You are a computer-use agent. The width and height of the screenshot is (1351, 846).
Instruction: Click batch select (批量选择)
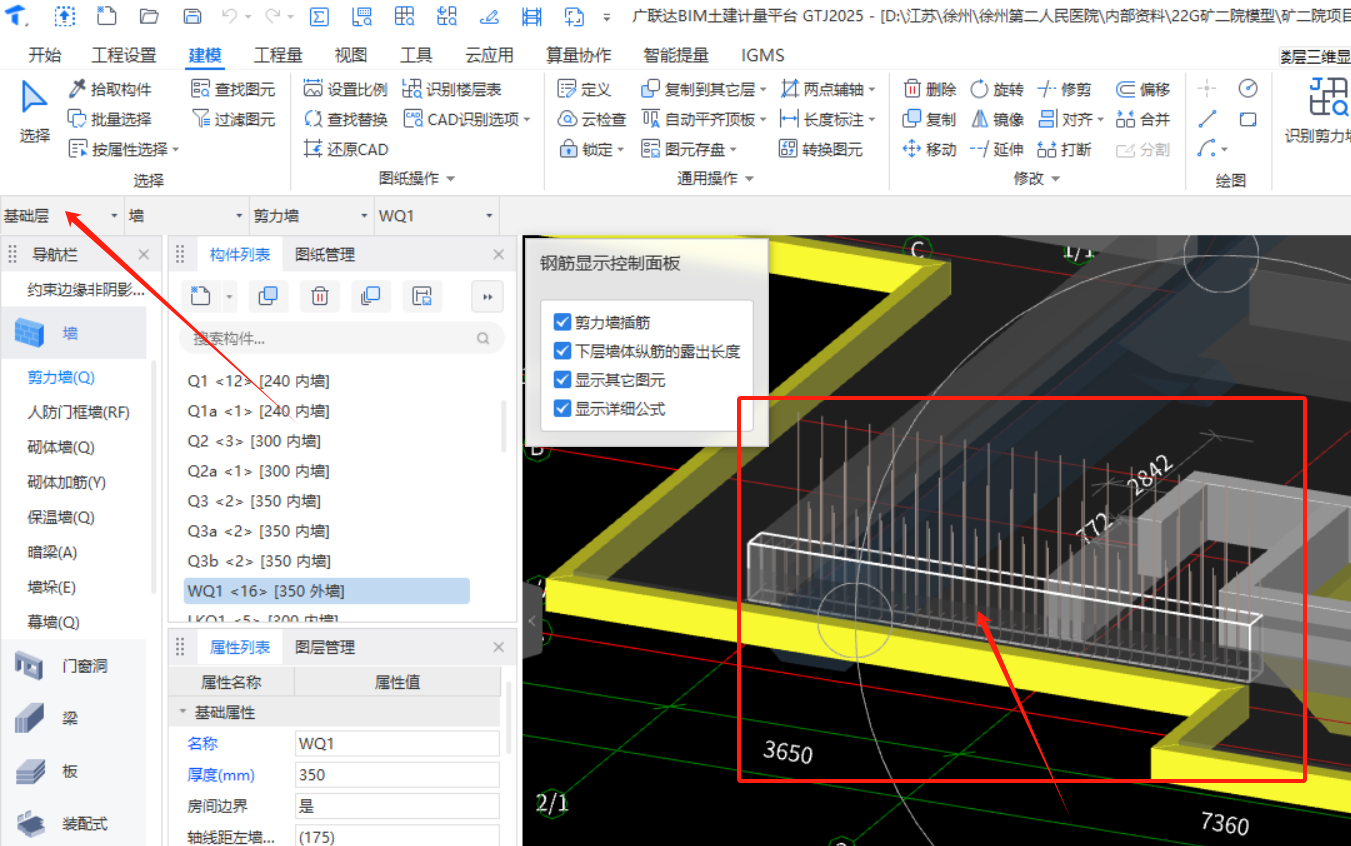point(110,119)
